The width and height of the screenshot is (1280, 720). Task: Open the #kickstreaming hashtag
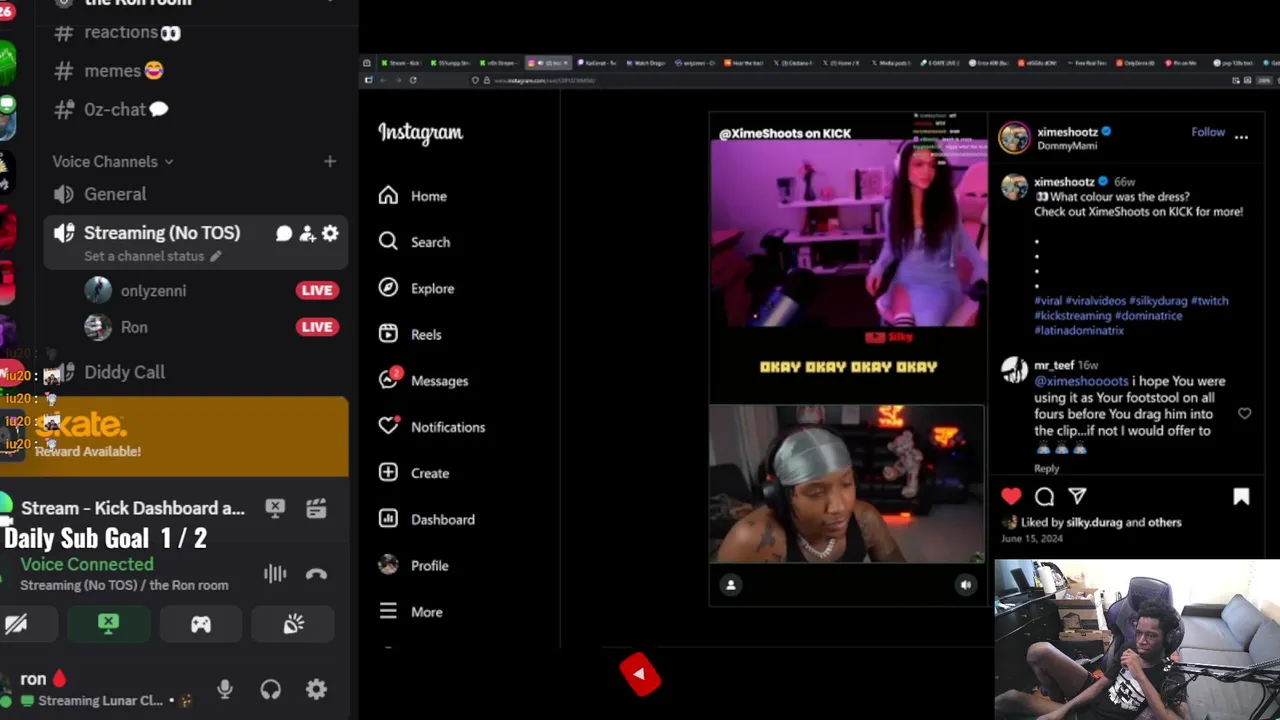pyautogui.click(x=1073, y=315)
